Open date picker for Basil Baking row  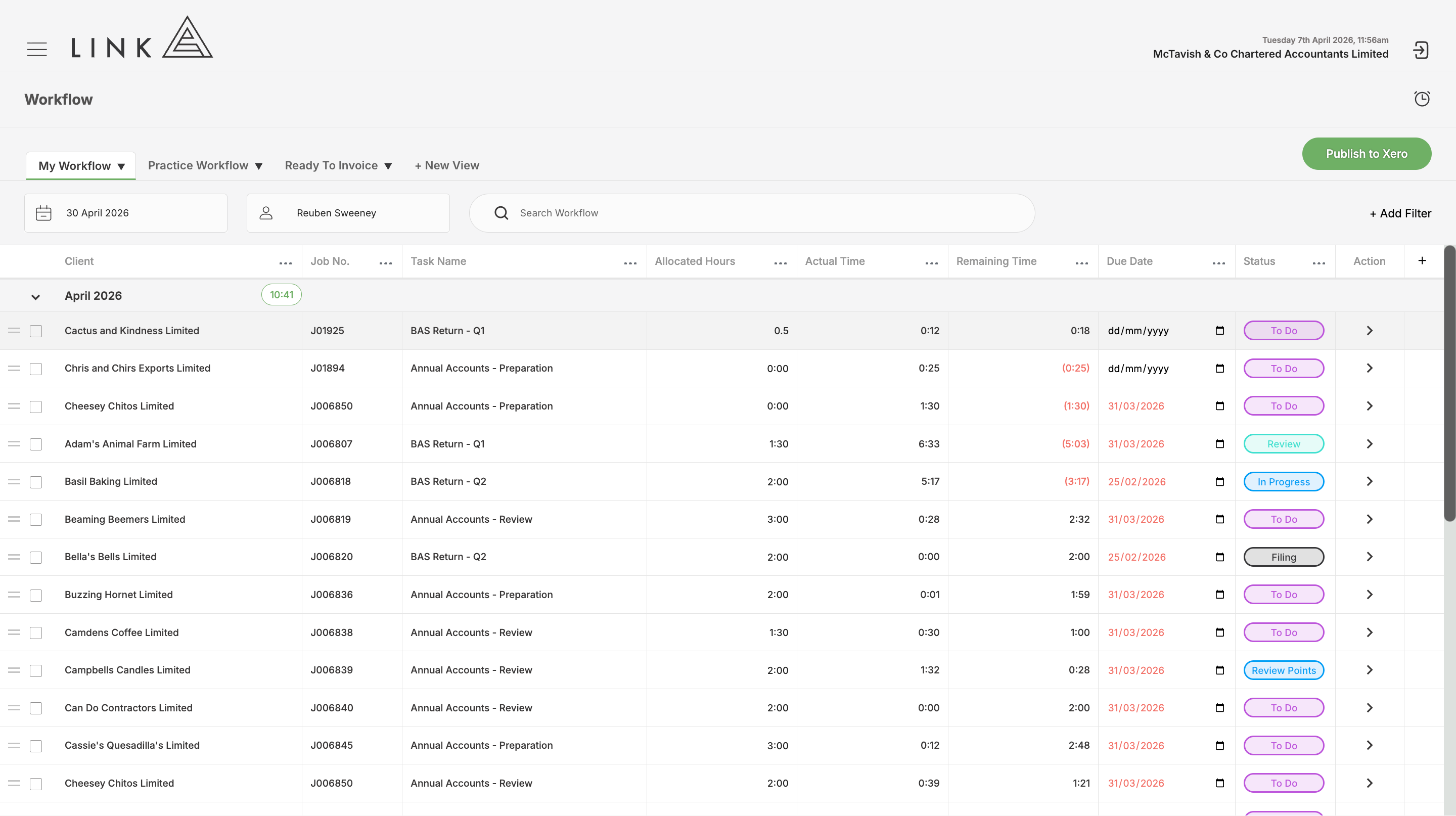pyautogui.click(x=1220, y=481)
